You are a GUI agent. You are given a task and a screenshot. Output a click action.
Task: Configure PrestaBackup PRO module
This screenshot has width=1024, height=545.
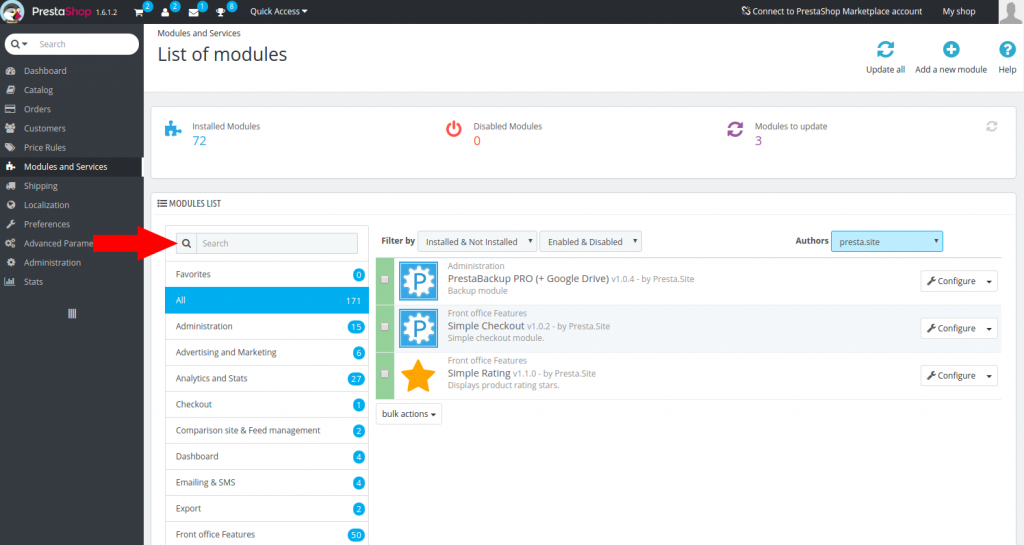tap(951, 281)
